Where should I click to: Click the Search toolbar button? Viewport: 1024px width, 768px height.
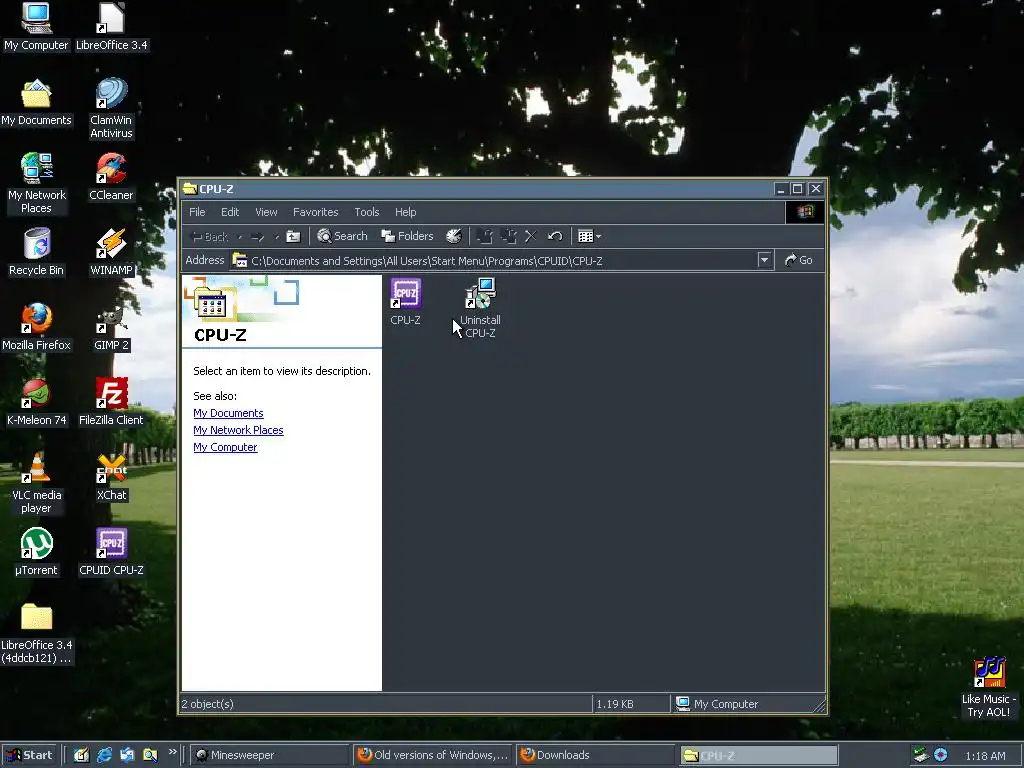[x=342, y=236]
